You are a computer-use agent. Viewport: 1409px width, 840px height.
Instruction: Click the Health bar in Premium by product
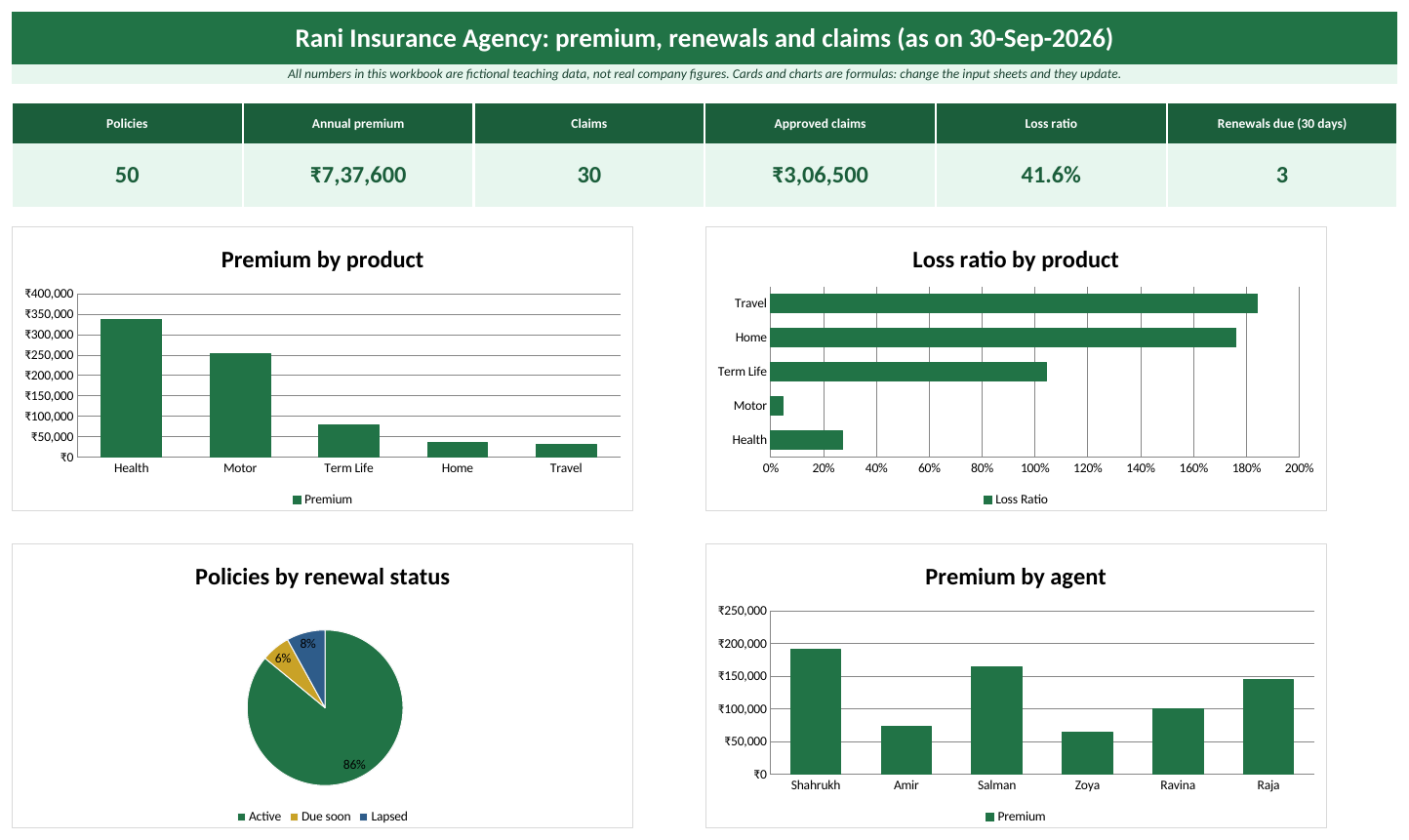click(131, 388)
